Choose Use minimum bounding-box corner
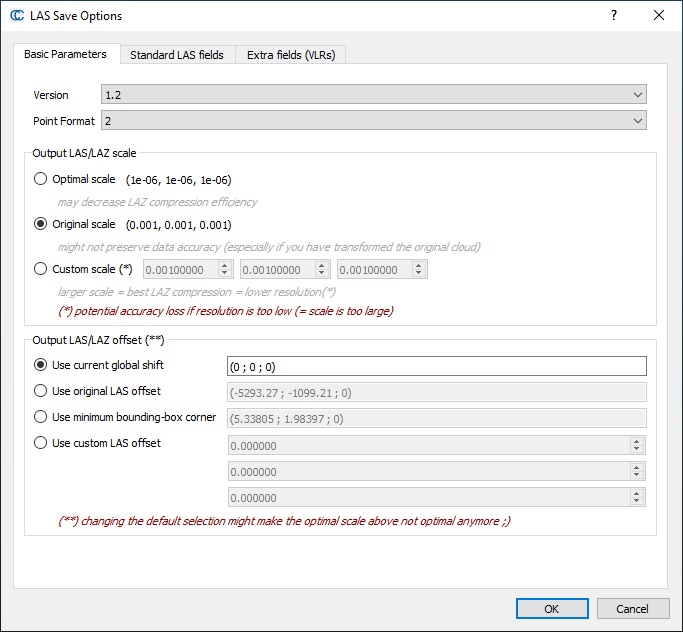The width and height of the screenshot is (683, 632). pos(41,417)
